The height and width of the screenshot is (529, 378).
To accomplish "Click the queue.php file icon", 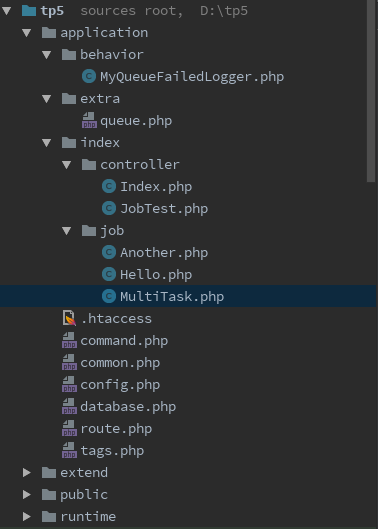I will [x=89, y=120].
